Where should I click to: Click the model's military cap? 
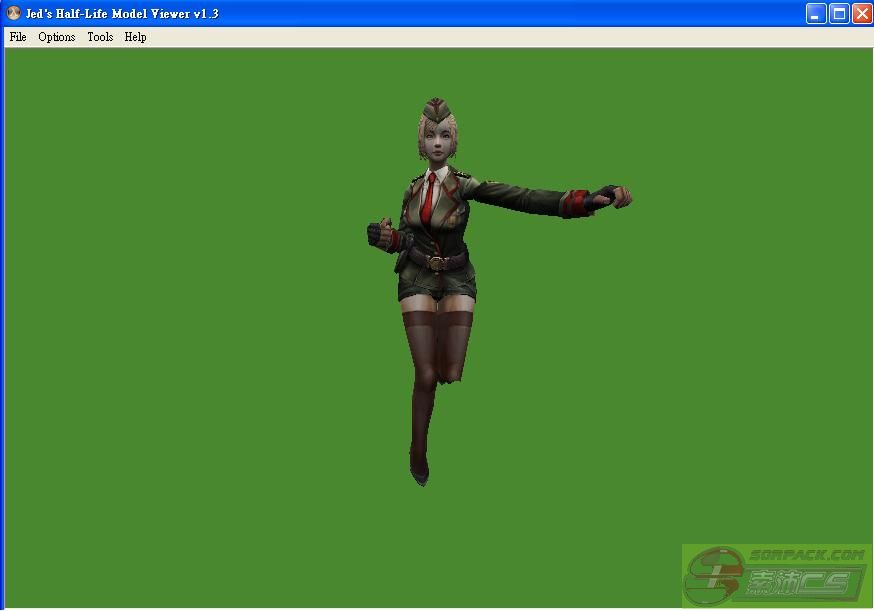[437, 108]
